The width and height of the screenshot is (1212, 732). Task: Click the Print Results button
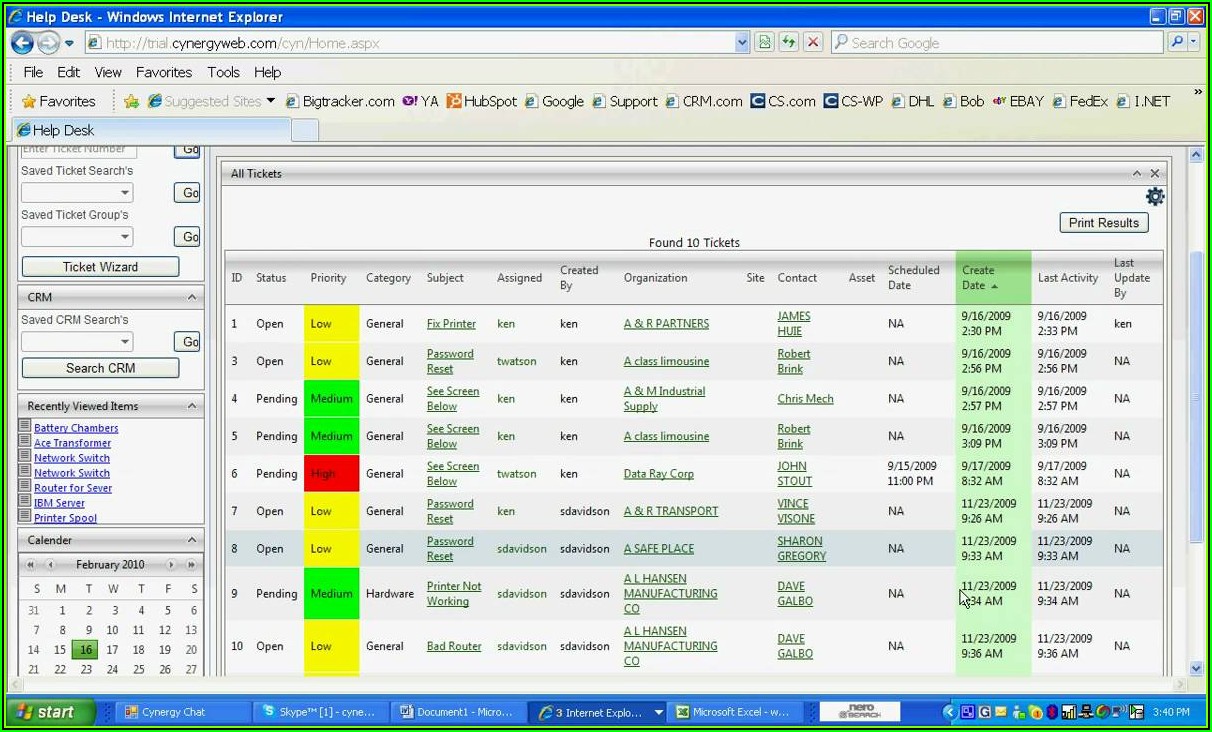pos(1103,223)
